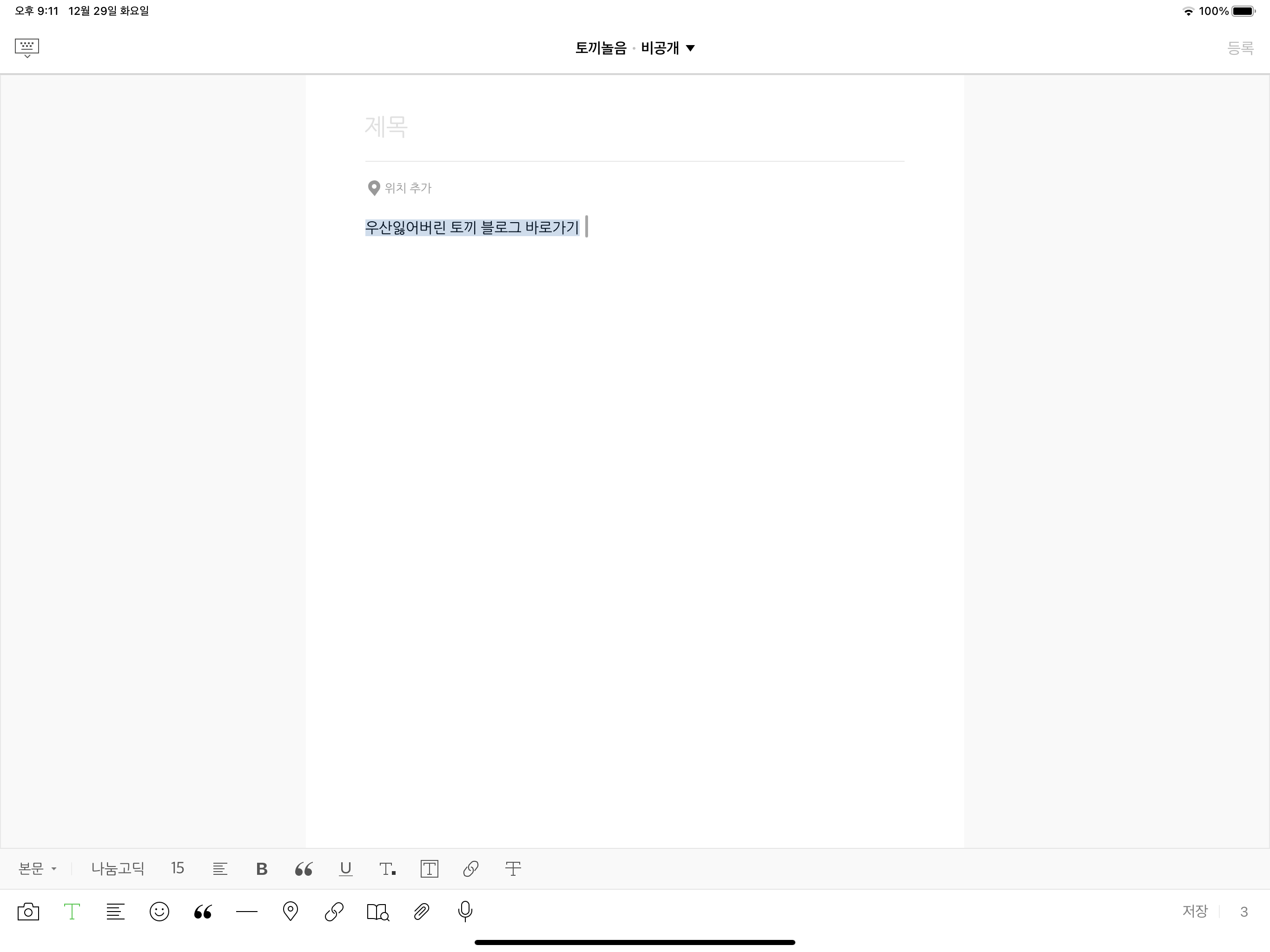This screenshot has height=952, width=1270.
Task: Open the book search material tool
Action: 378,912
